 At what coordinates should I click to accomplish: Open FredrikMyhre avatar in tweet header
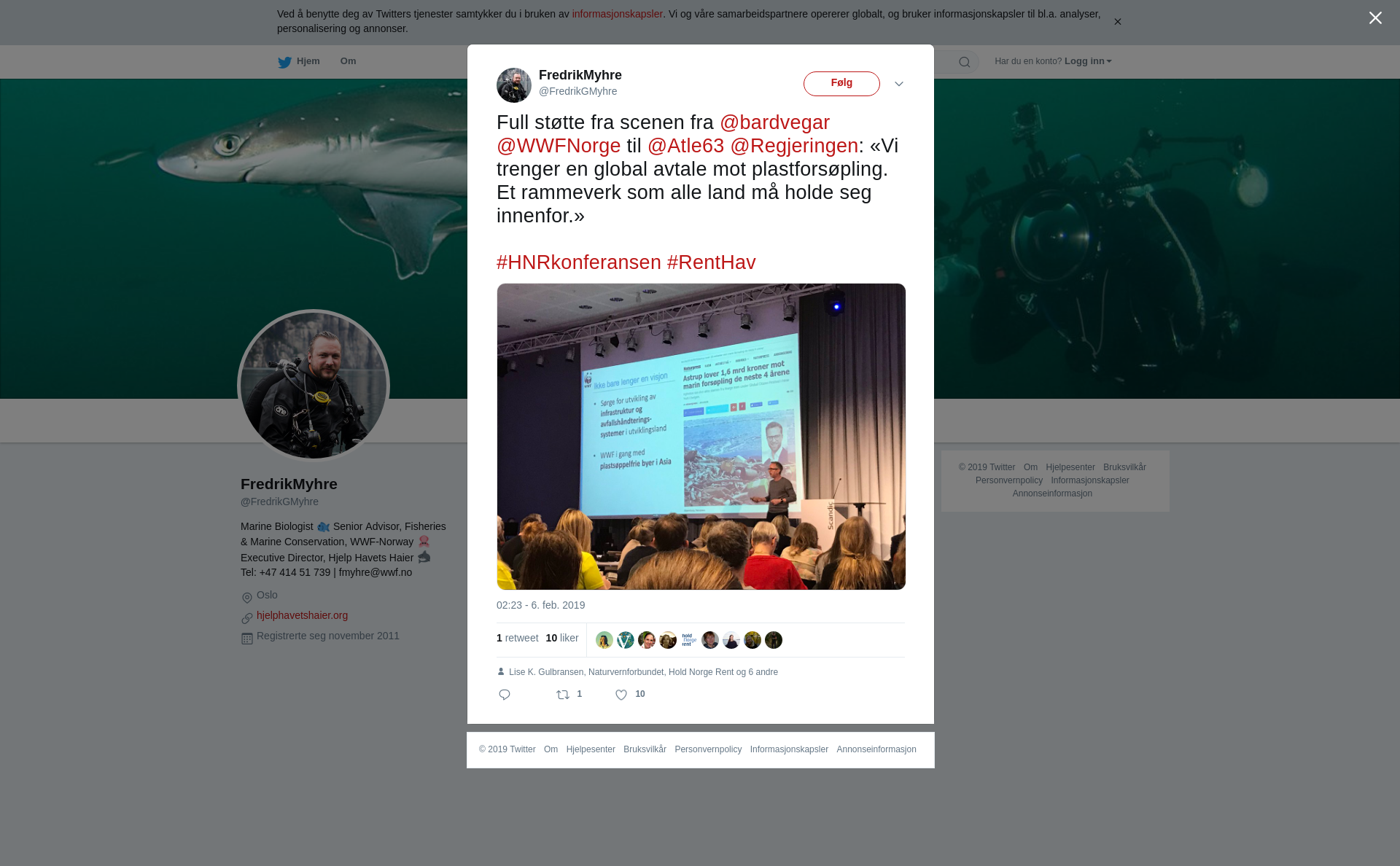point(514,85)
